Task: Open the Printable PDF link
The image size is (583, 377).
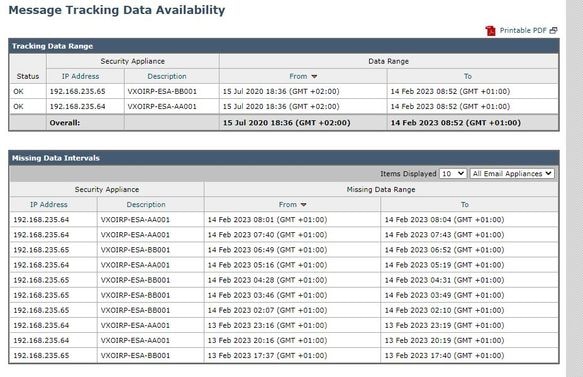Action: [x=523, y=30]
